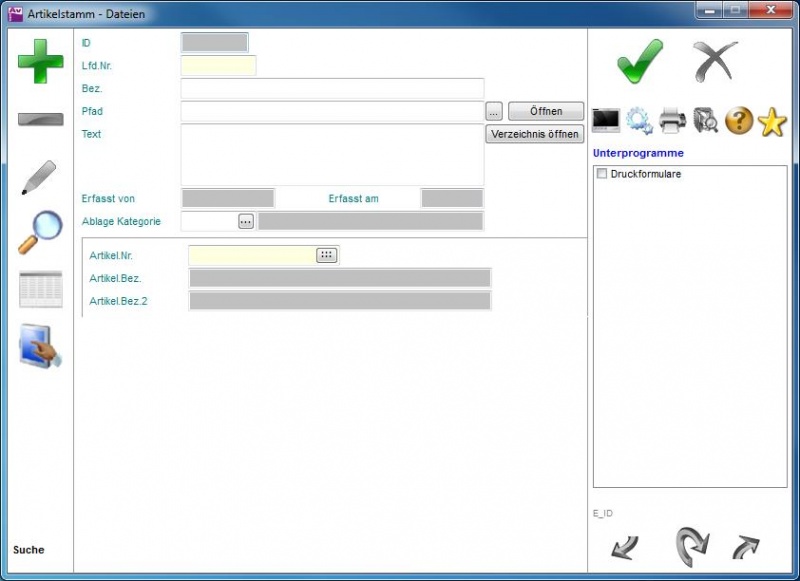
Task: Click into the Bez. input field
Action: pyautogui.click(x=332, y=89)
